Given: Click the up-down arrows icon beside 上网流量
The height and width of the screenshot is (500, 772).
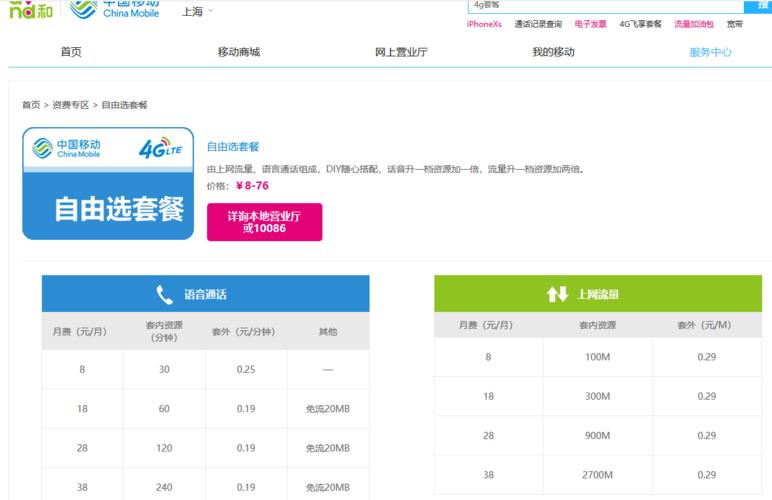Looking at the screenshot, I should 557,294.
